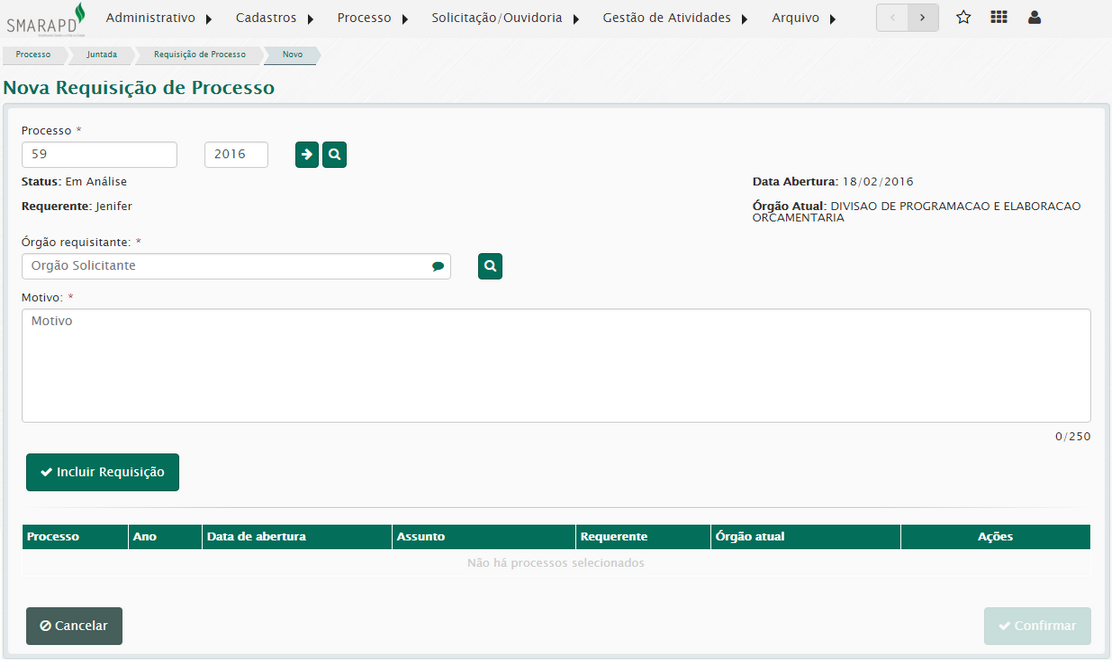This screenshot has width=1112, height=660.
Task: Click the search icon next to Órgão requisitante
Action: (x=490, y=266)
